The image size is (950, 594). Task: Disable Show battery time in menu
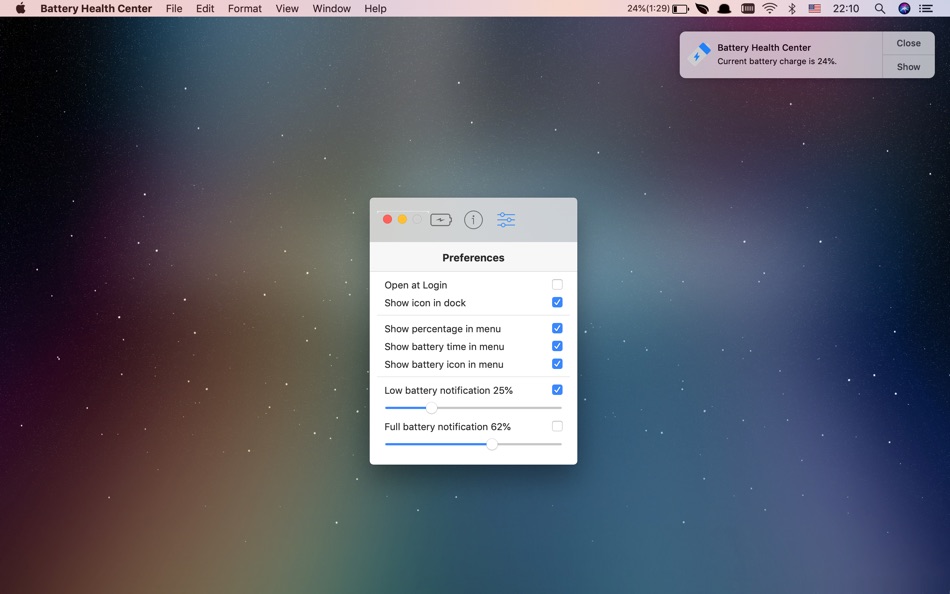(x=557, y=345)
